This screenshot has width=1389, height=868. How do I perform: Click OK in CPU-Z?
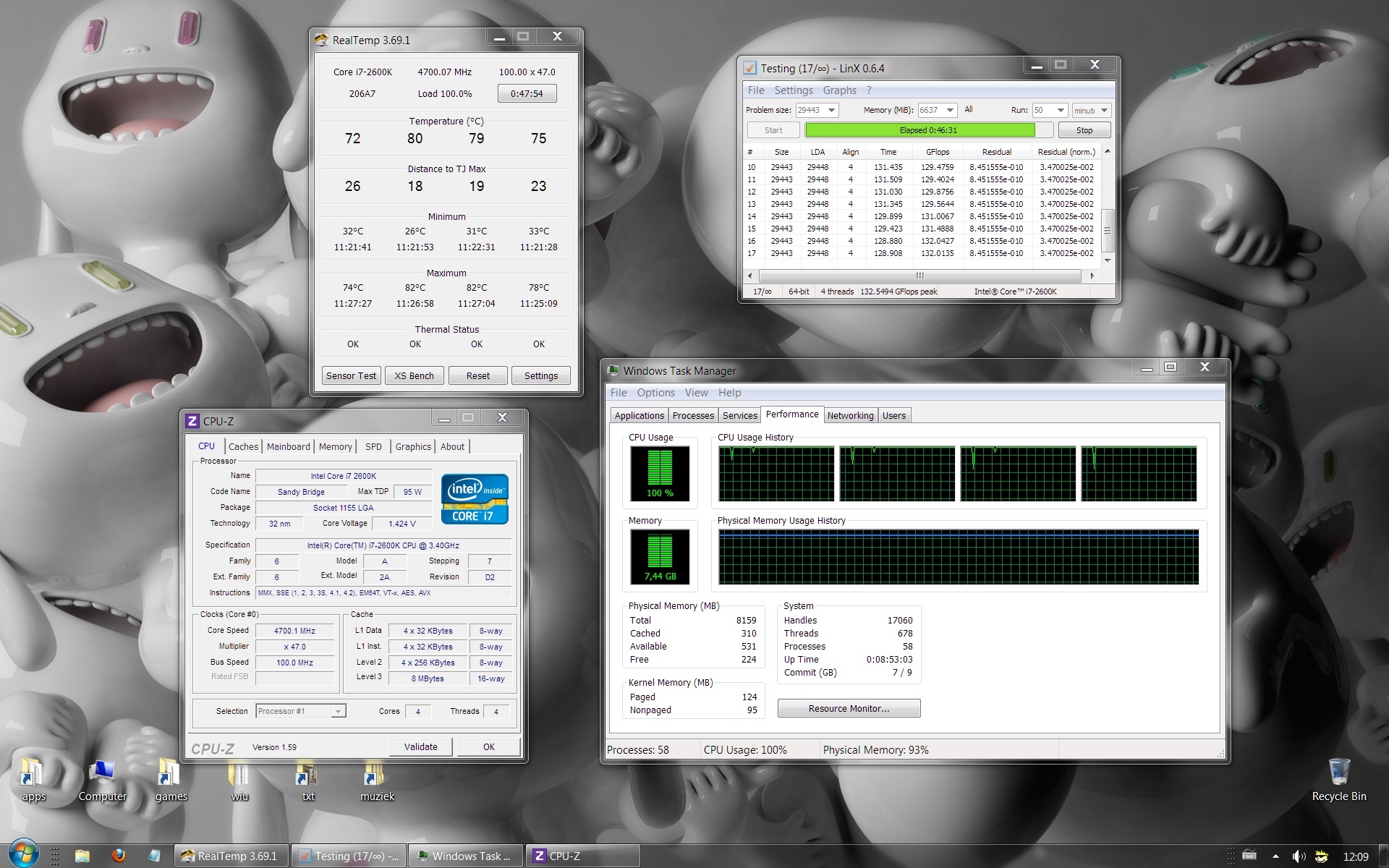tap(488, 746)
